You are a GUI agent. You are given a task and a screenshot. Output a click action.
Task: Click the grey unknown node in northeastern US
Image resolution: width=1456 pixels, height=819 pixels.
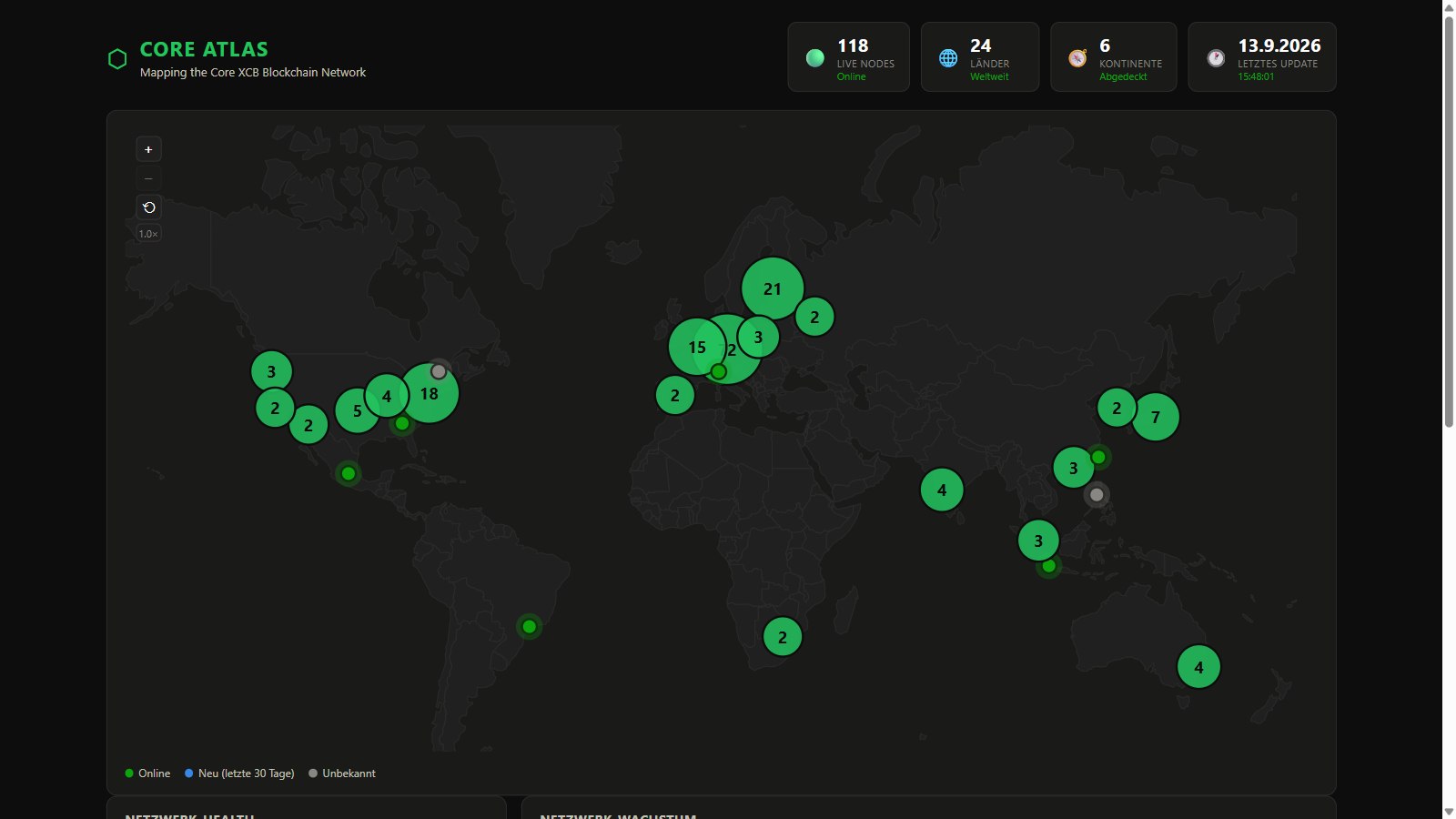439,371
